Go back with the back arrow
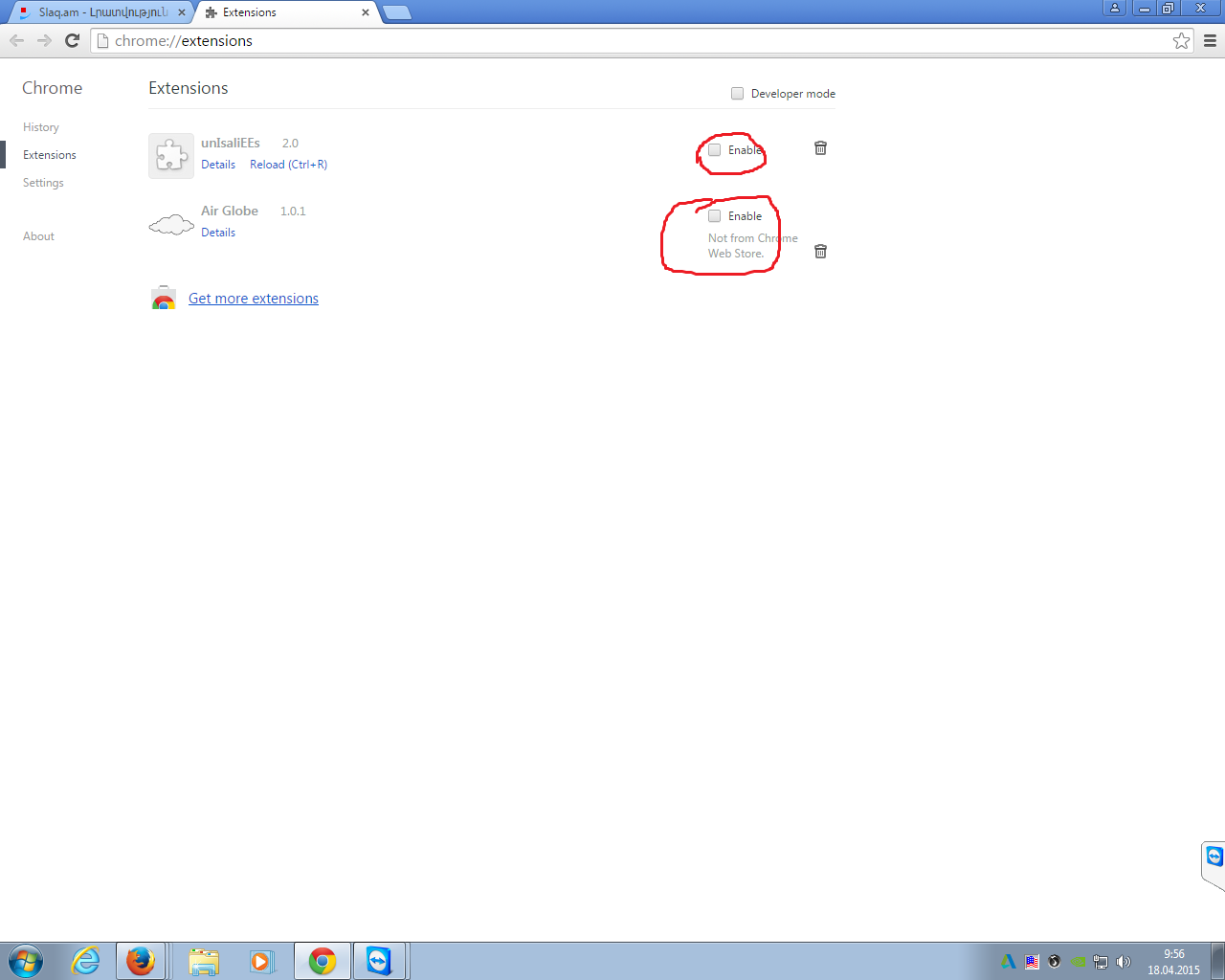1225x980 pixels. [16, 40]
